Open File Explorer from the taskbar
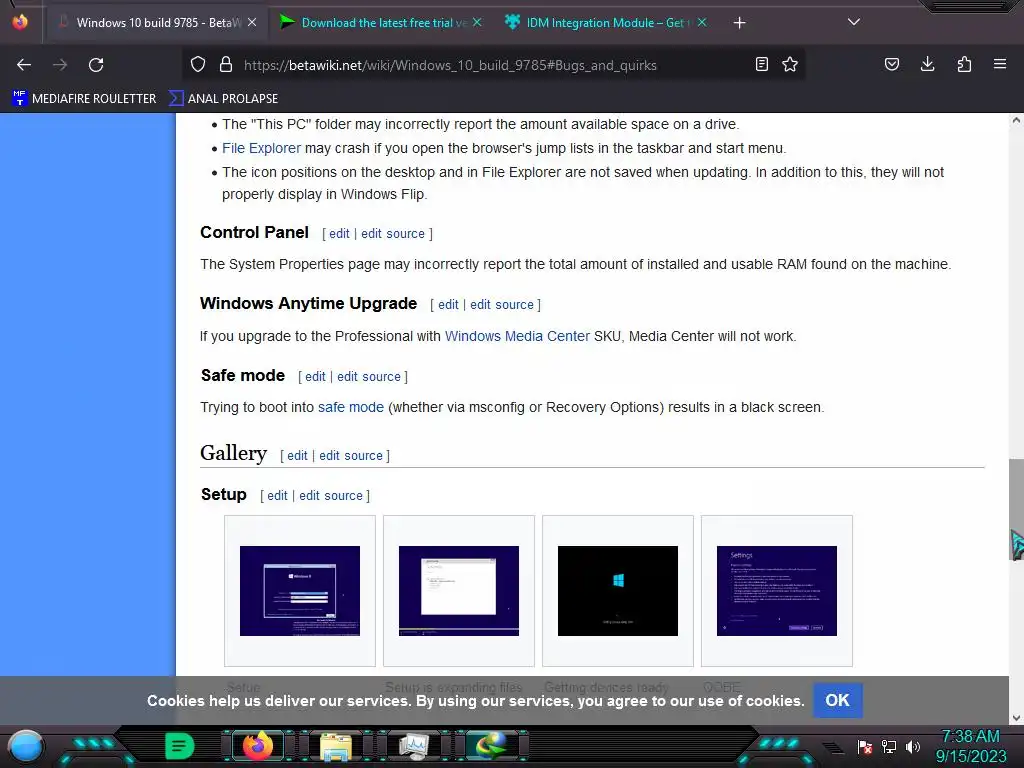Viewport: 1024px width, 768px height. 336,746
